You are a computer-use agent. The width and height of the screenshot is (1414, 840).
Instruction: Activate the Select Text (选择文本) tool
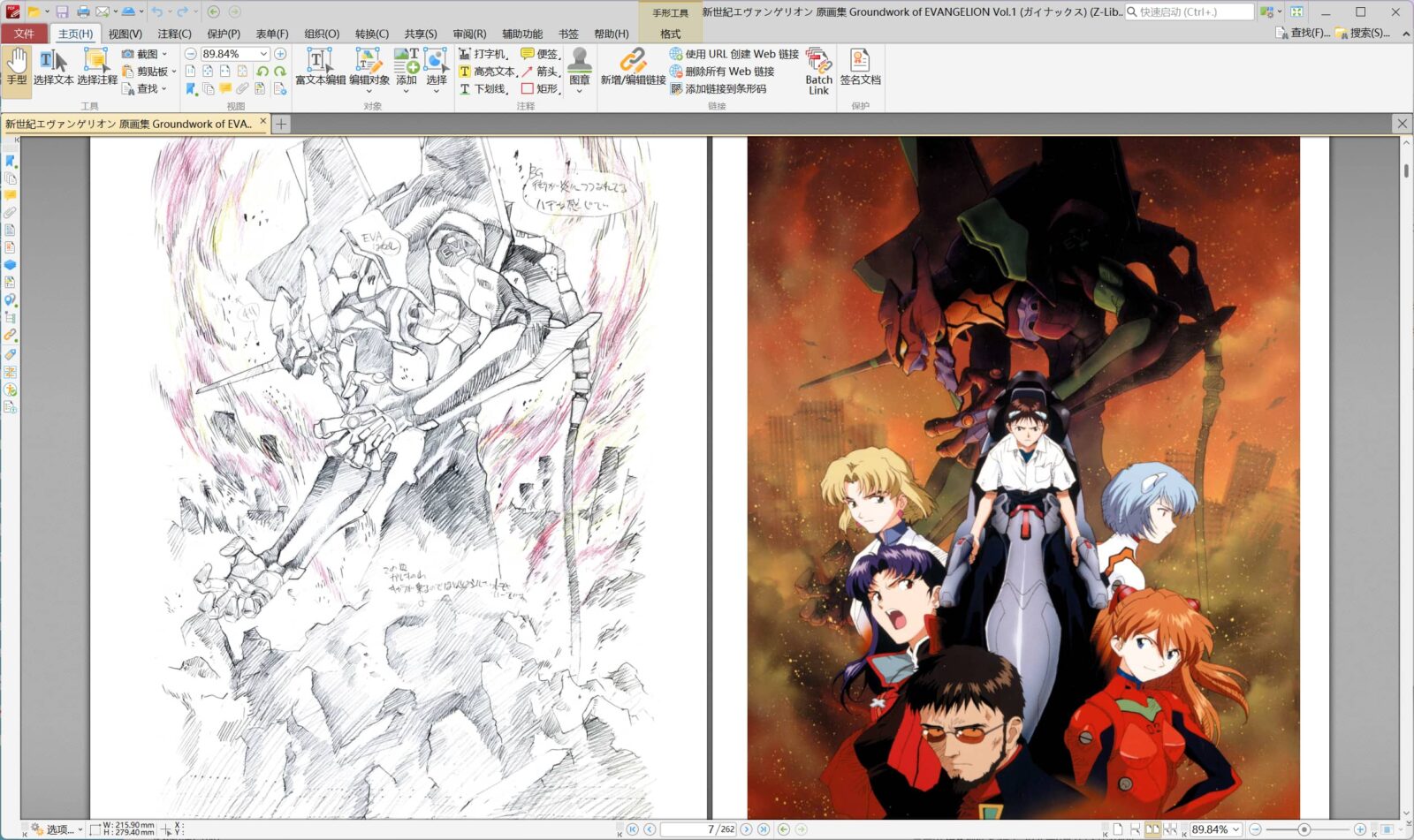53,67
